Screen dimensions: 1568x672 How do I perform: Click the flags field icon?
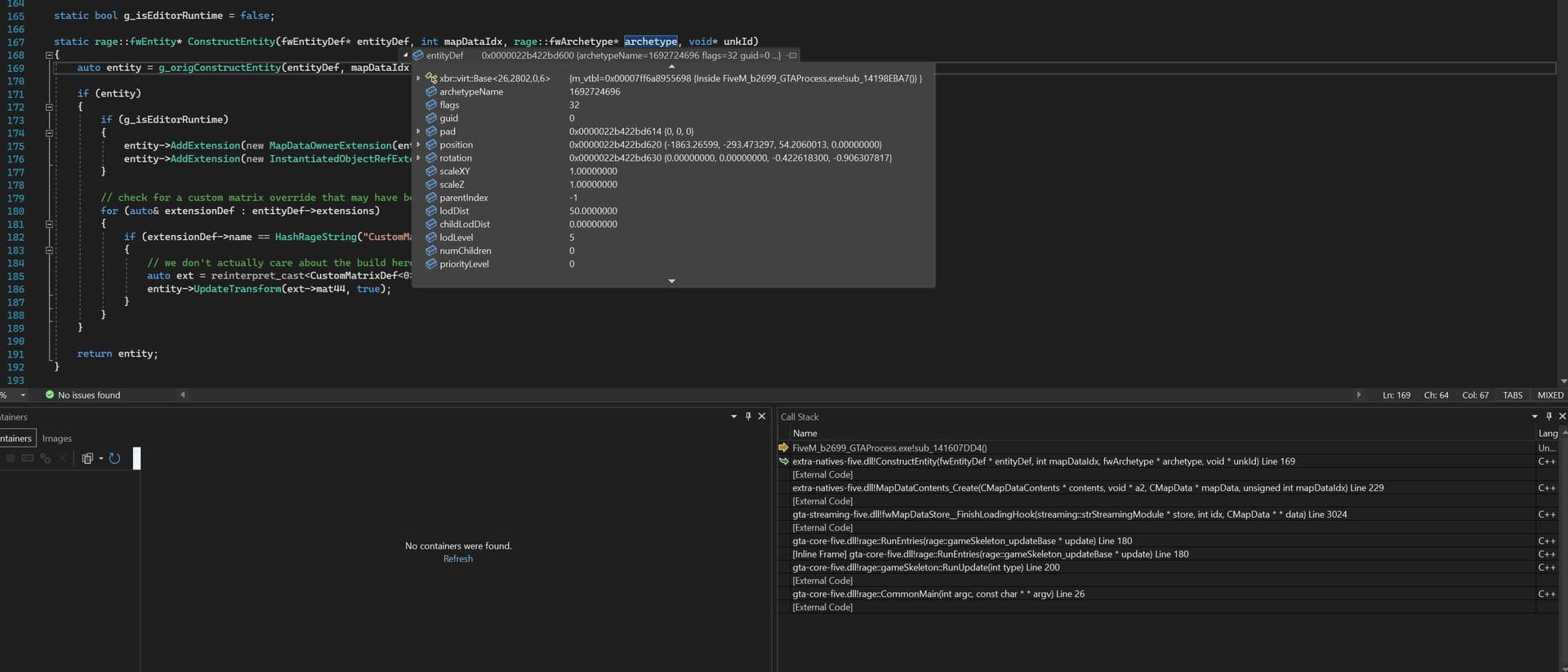[431, 105]
